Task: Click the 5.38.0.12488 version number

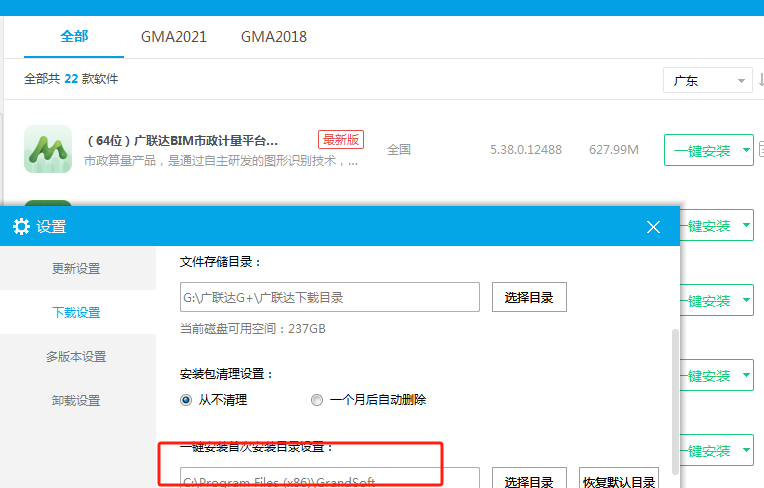Action: coord(526,150)
